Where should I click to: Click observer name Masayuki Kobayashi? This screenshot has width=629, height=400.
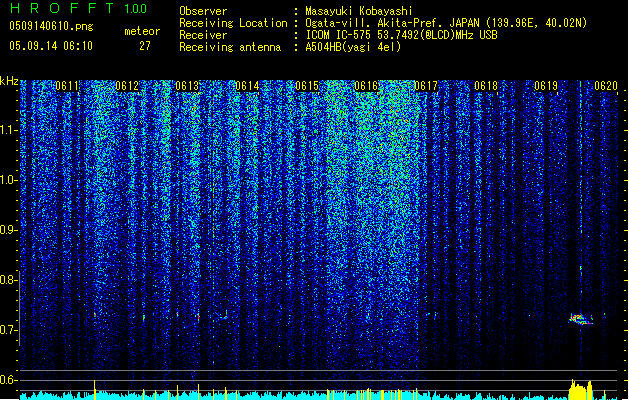(x=359, y=11)
